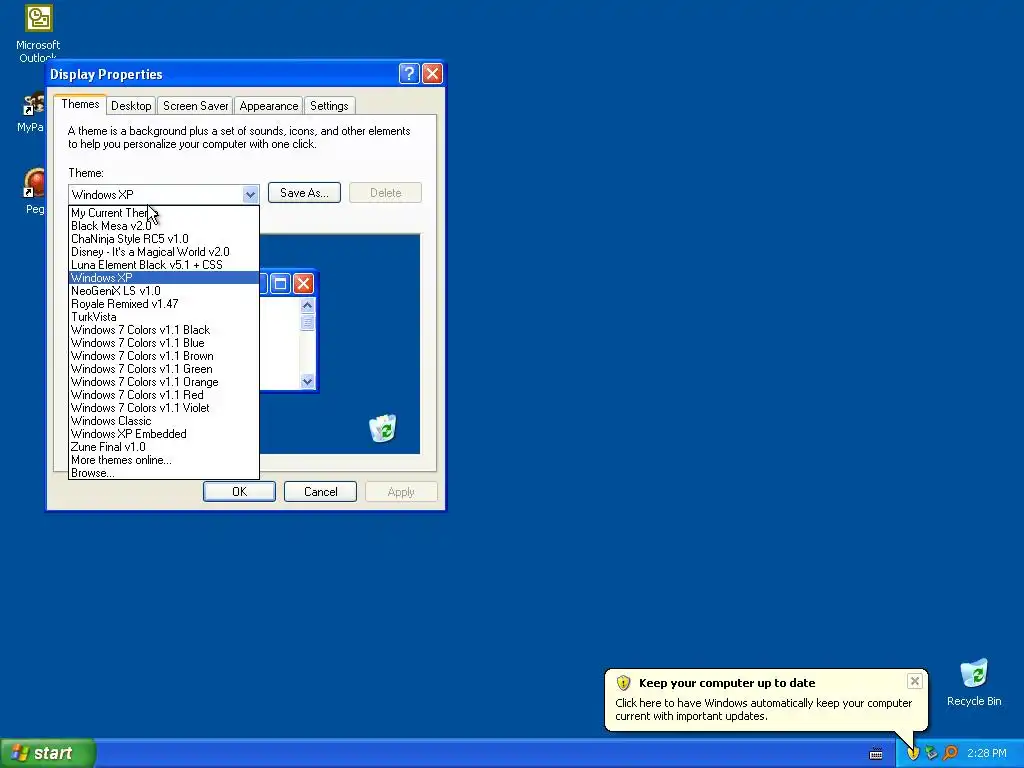
Task: Select Luna Element Black v5.1 + CSS
Action: click(163, 265)
